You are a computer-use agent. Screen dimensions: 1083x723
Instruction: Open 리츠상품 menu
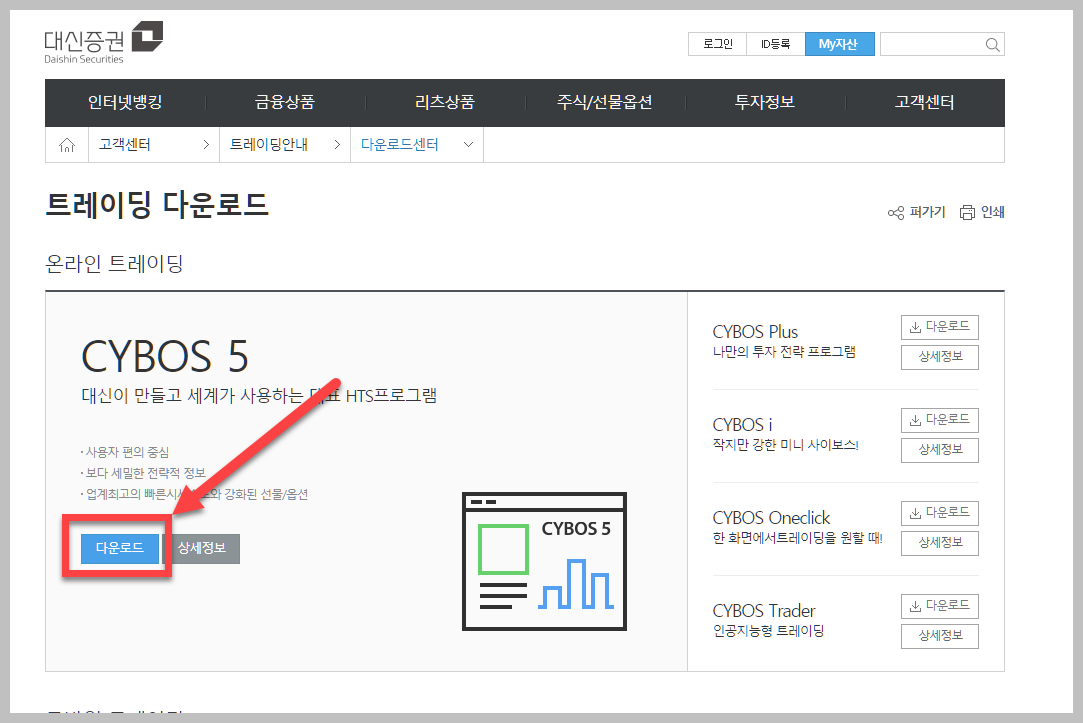[x=445, y=102]
